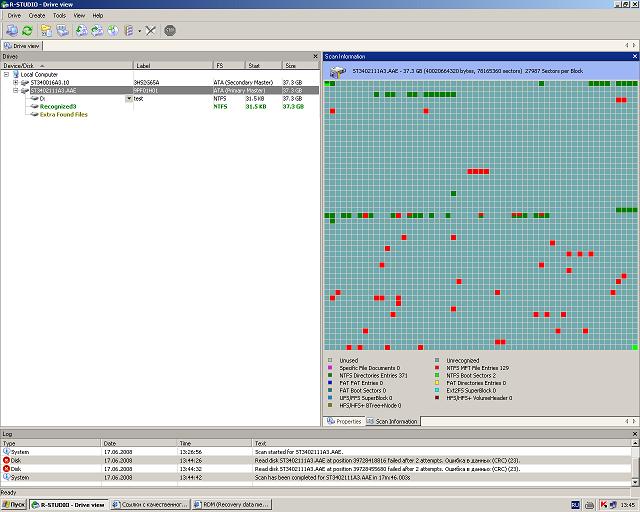Image resolution: width=640 pixels, height=512 pixels.
Task: Click the Local Computer icon in tree
Action: click(16, 74)
